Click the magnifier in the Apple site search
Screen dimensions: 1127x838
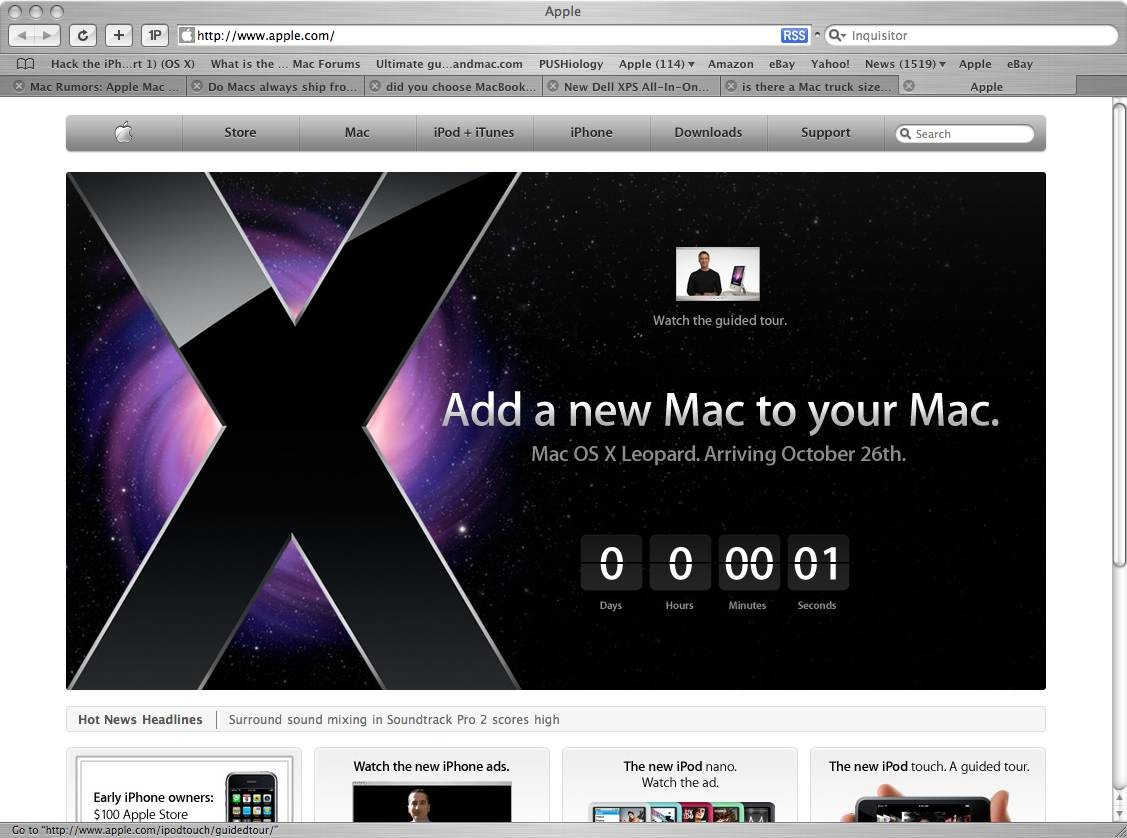(906, 134)
